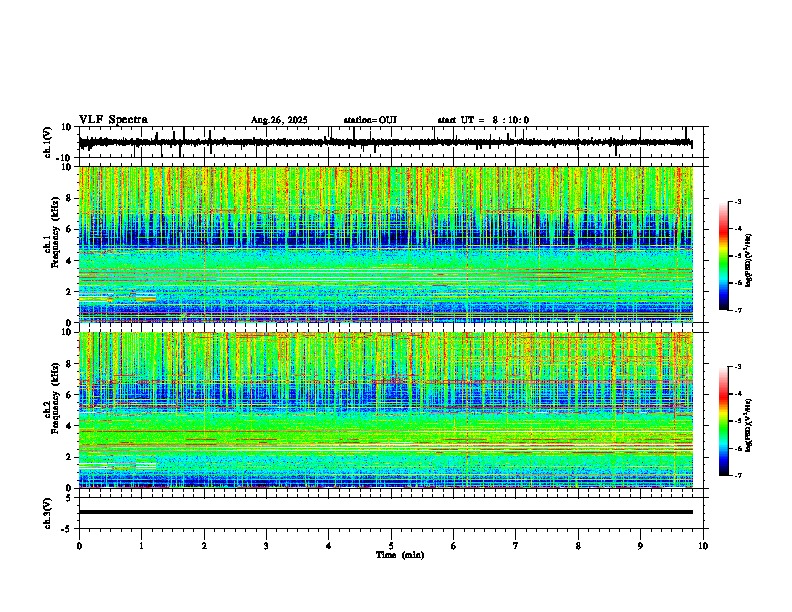Click the ch.1 color scale bar
792x612 pixels.
[x=724, y=256]
